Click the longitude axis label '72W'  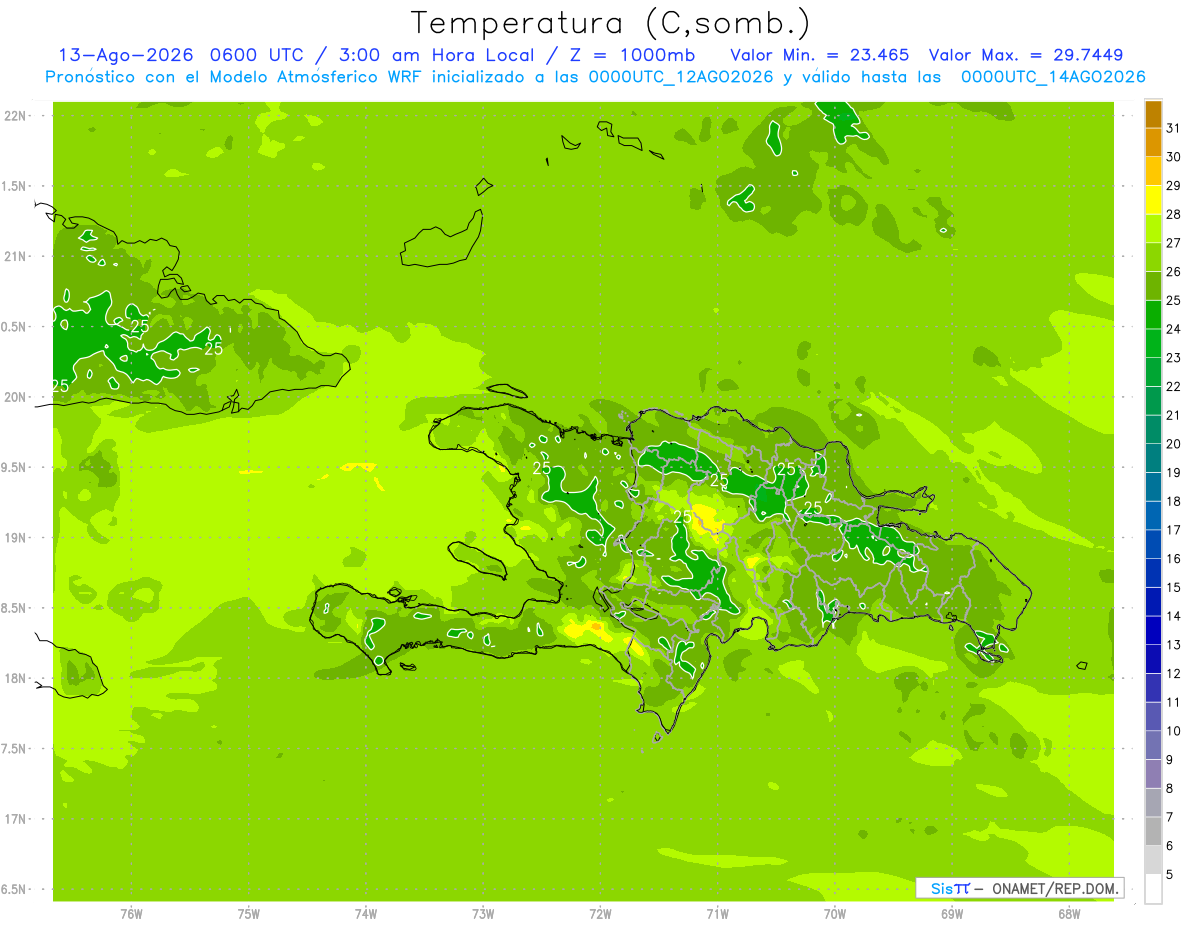click(601, 914)
